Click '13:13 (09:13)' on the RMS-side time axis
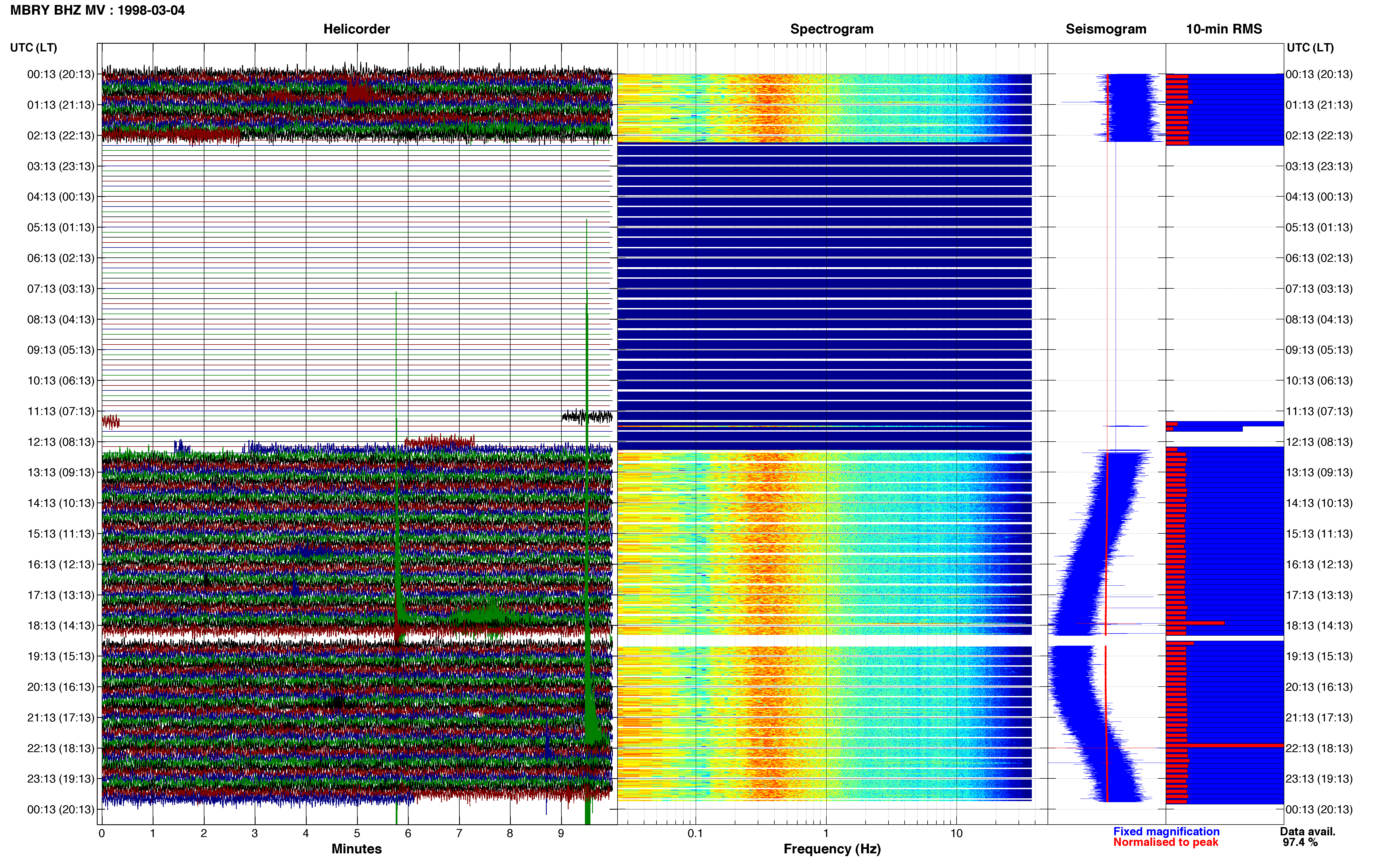Viewport: 1388px width, 868px height. coord(1319,473)
